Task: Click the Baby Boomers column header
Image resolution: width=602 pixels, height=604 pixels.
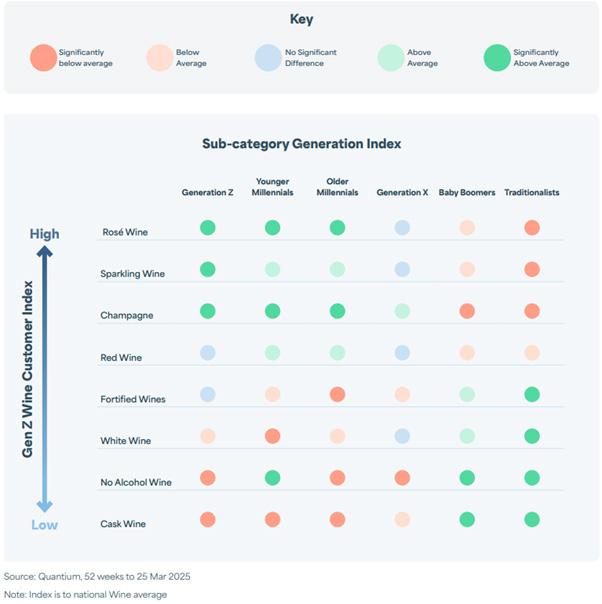Action: 467,192
